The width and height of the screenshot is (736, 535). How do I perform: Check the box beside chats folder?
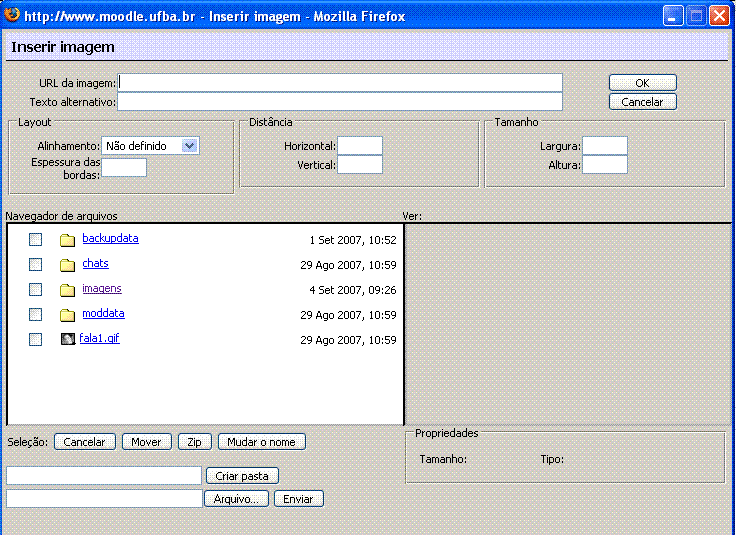36,265
